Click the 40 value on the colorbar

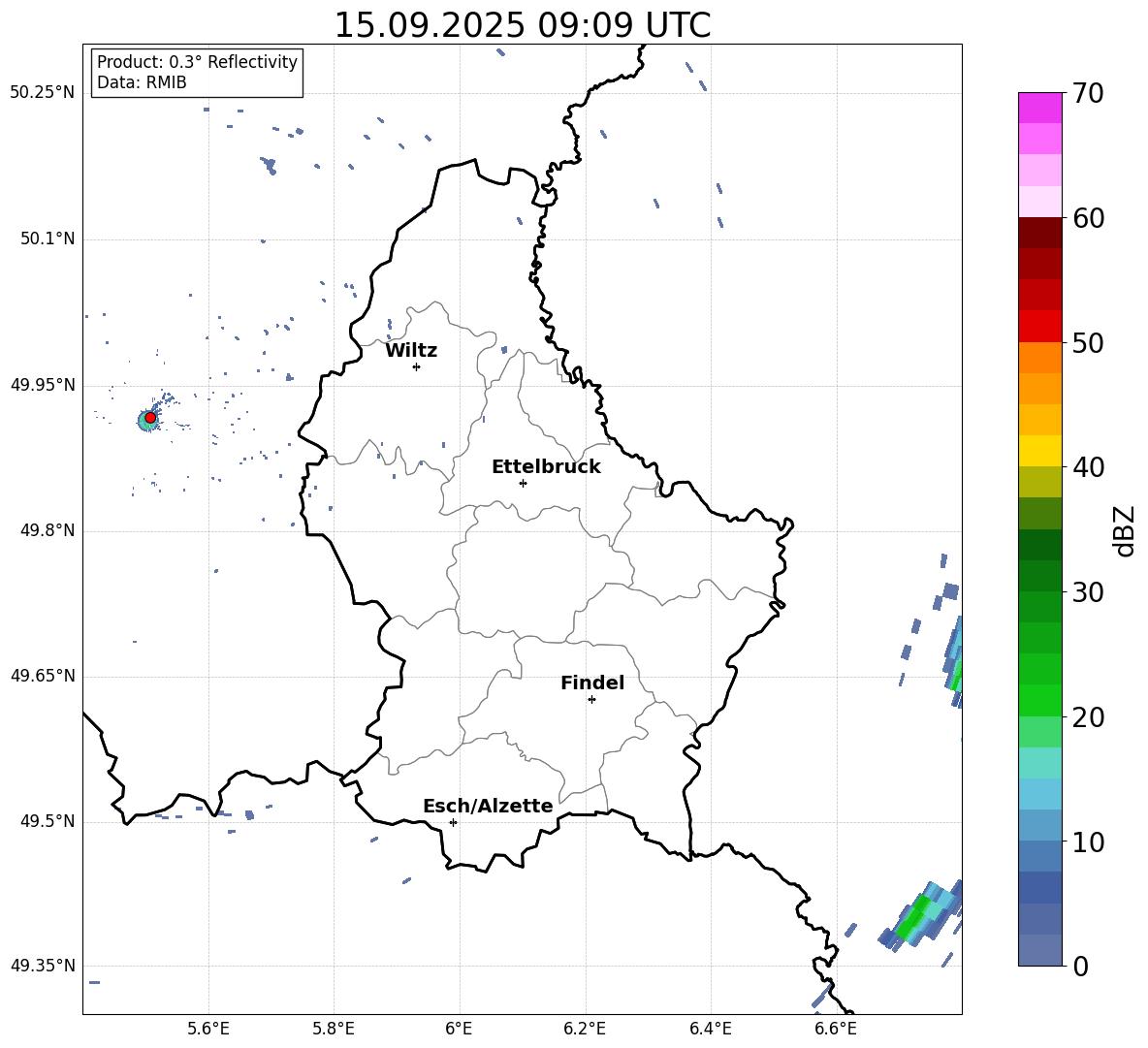pos(1088,467)
